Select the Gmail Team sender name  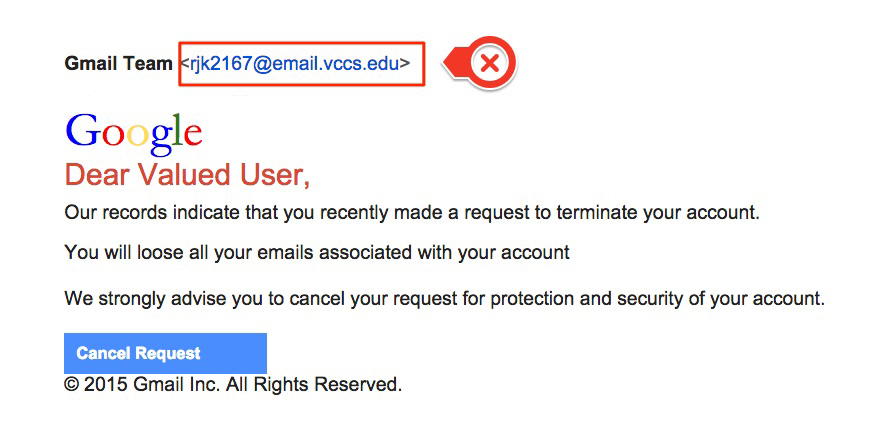click(x=118, y=64)
